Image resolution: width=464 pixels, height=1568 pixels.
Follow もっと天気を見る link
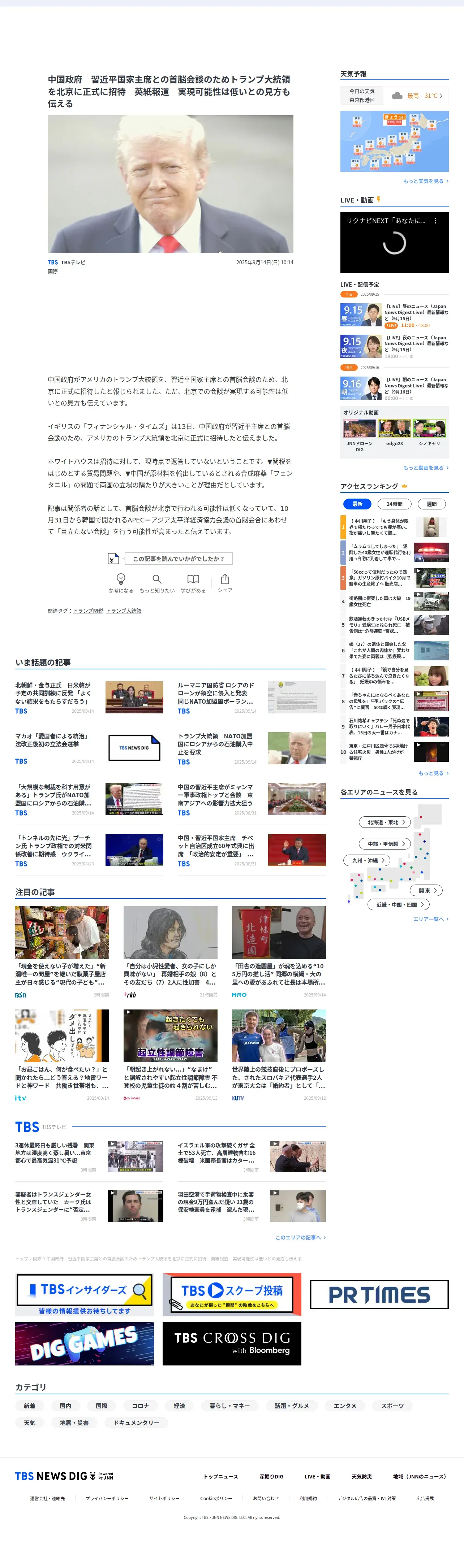pyautogui.click(x=426, y=181)
